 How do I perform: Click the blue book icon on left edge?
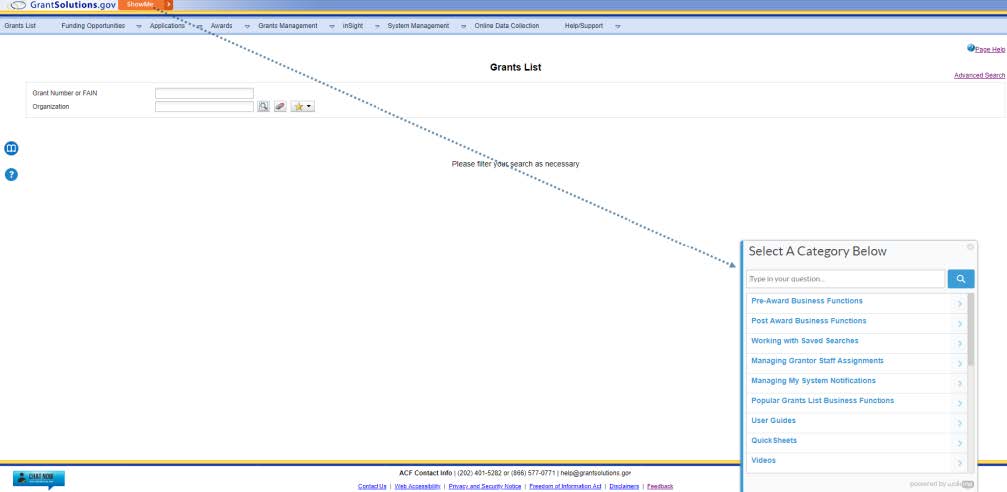pyautogui.click(x=12, y=148)
